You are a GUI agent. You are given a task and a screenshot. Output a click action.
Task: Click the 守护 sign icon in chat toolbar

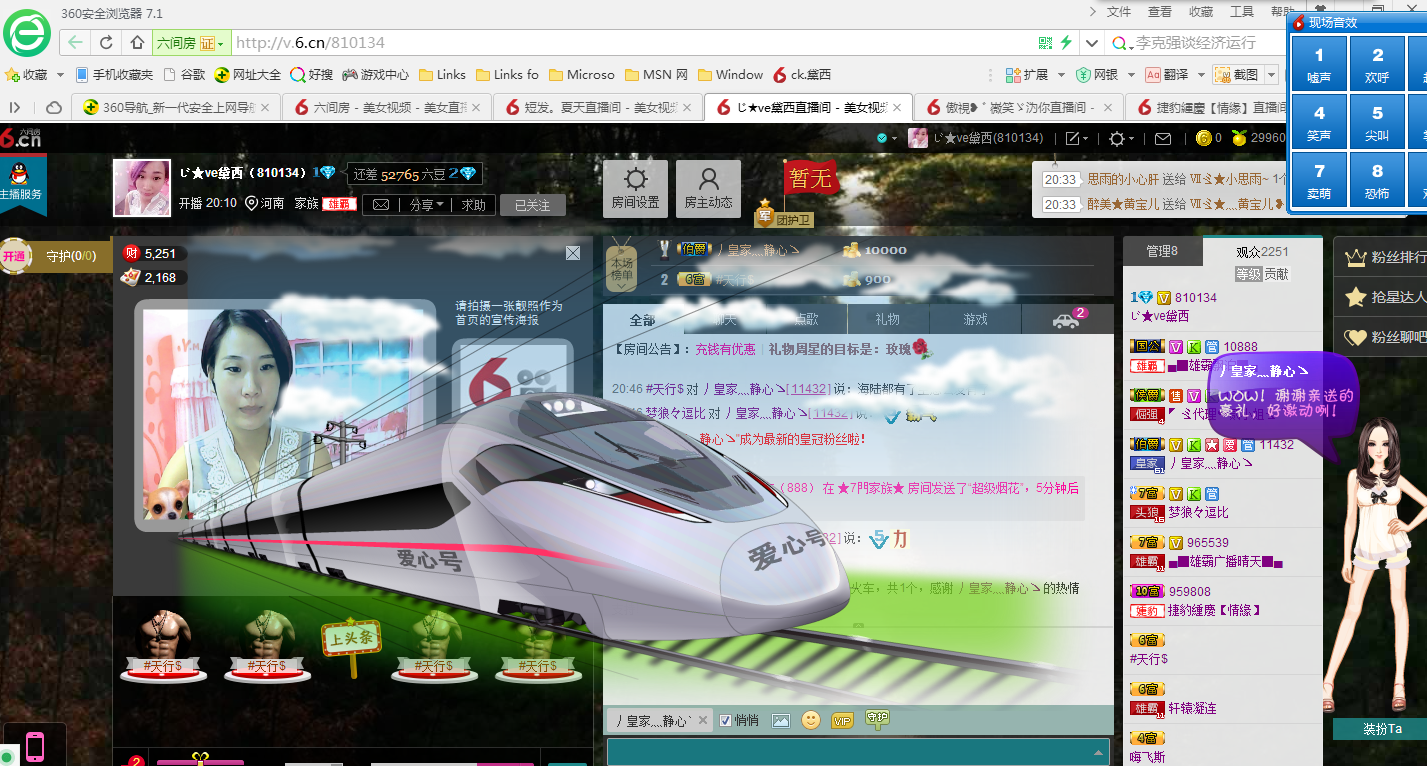(x=877, y=718)
